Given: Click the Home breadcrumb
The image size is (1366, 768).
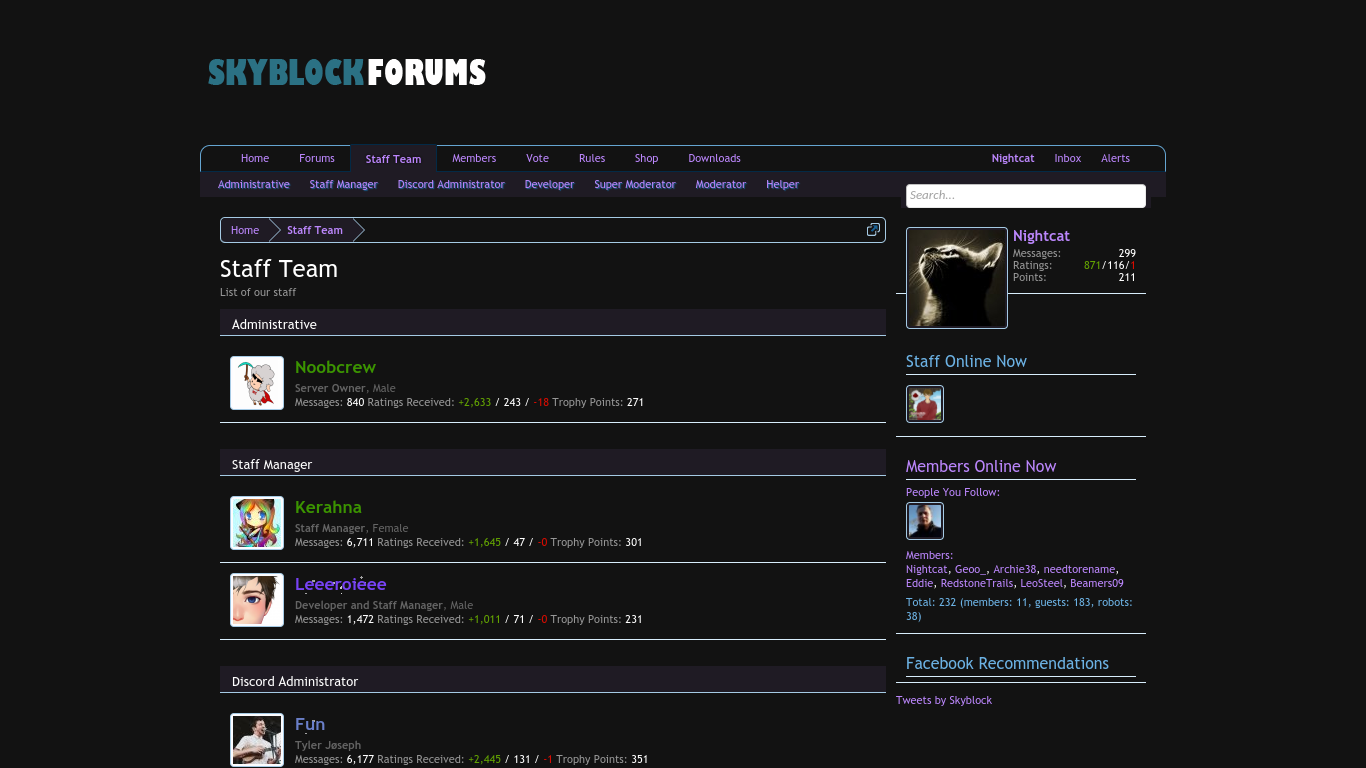Looking at the screenshot, I should tap(245, 230).
